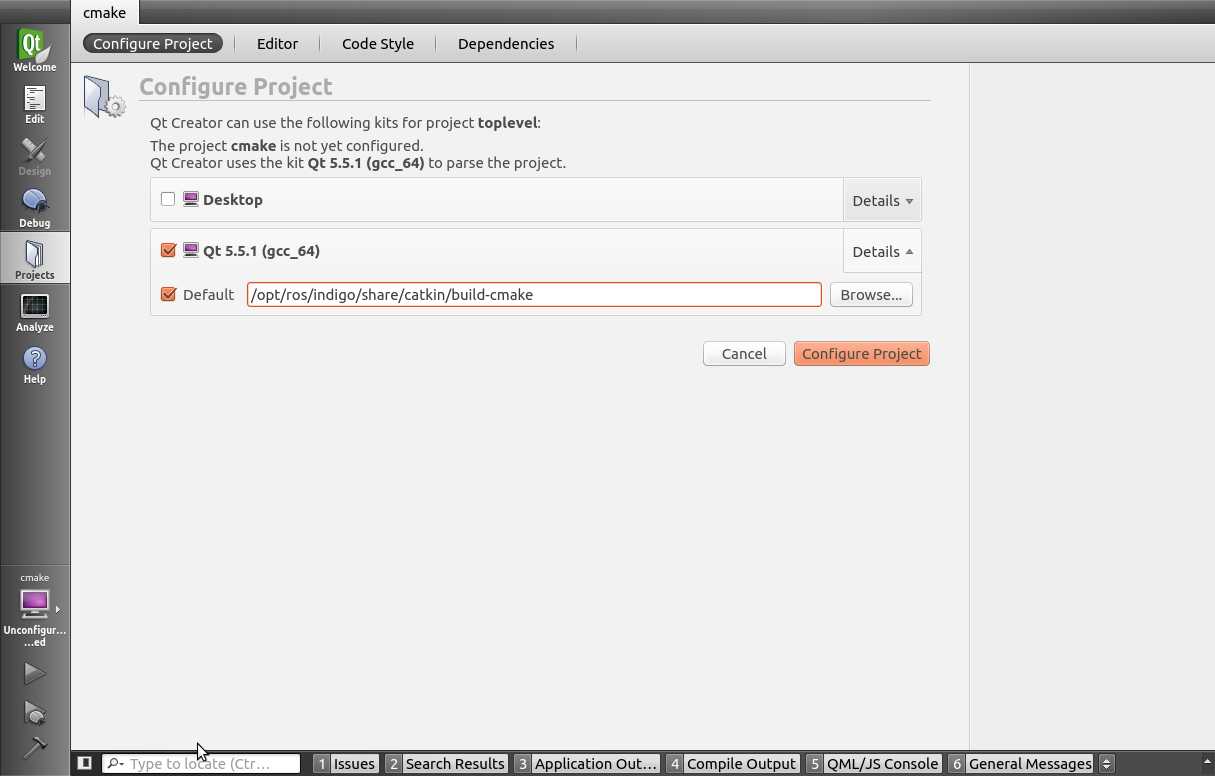
Task: Click the Desktop kit label
Action: [x=233, y=199]
